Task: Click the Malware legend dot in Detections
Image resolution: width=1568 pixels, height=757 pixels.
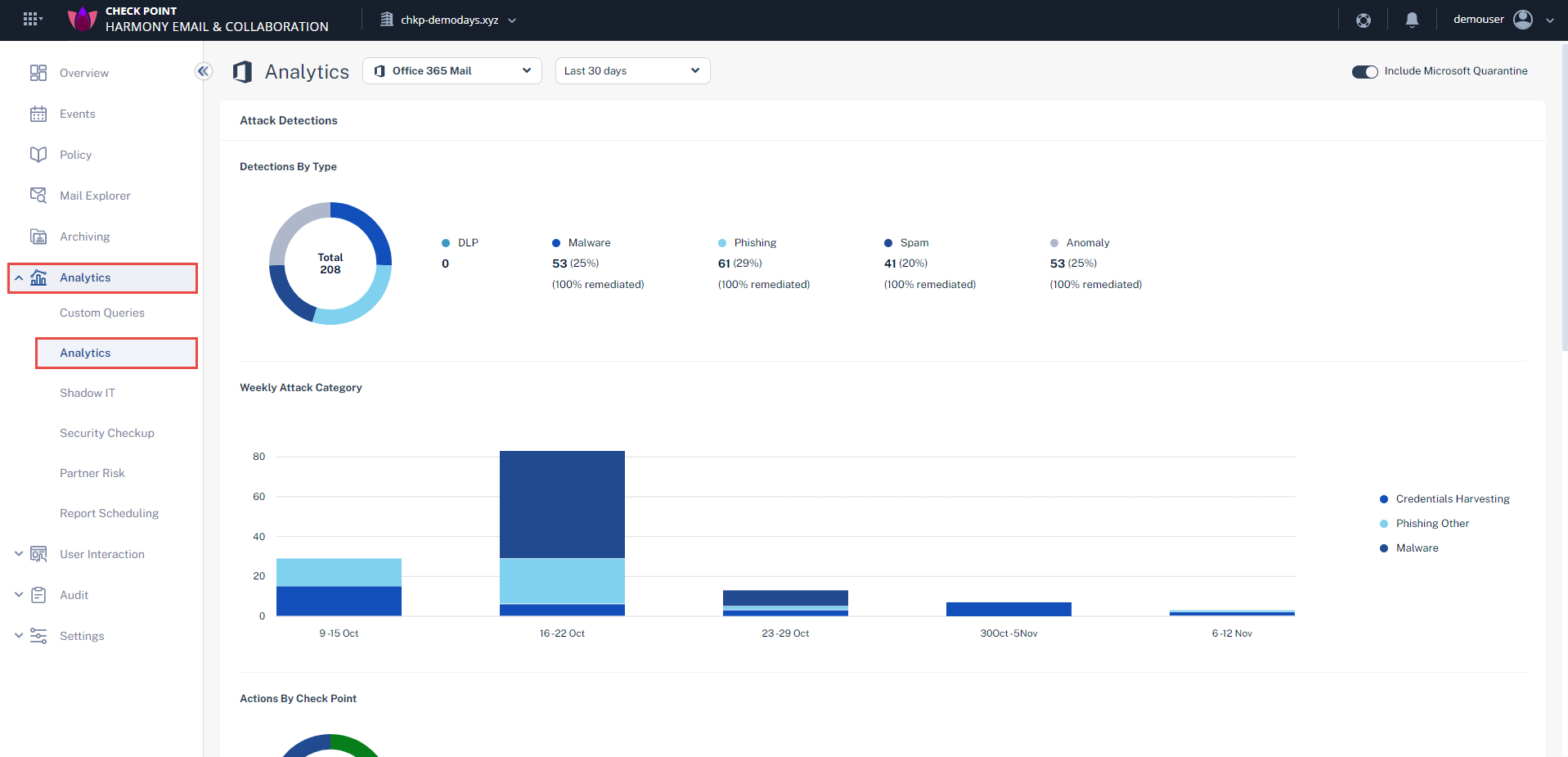Action: point(556,243)
